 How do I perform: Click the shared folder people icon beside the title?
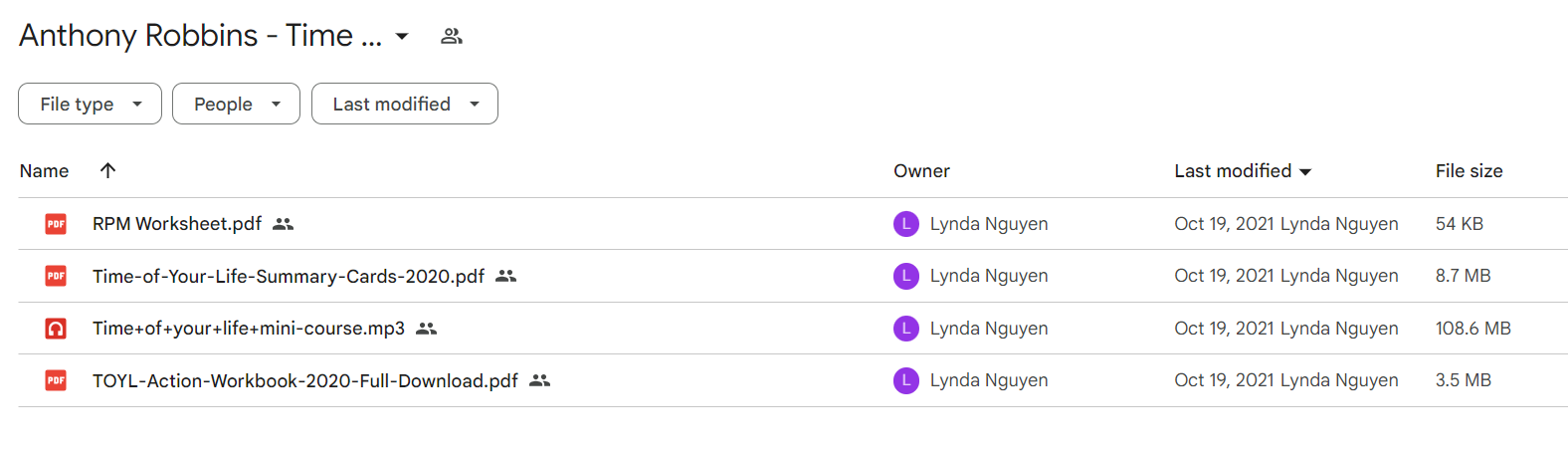pyautogui.click(x=452, y=36)
